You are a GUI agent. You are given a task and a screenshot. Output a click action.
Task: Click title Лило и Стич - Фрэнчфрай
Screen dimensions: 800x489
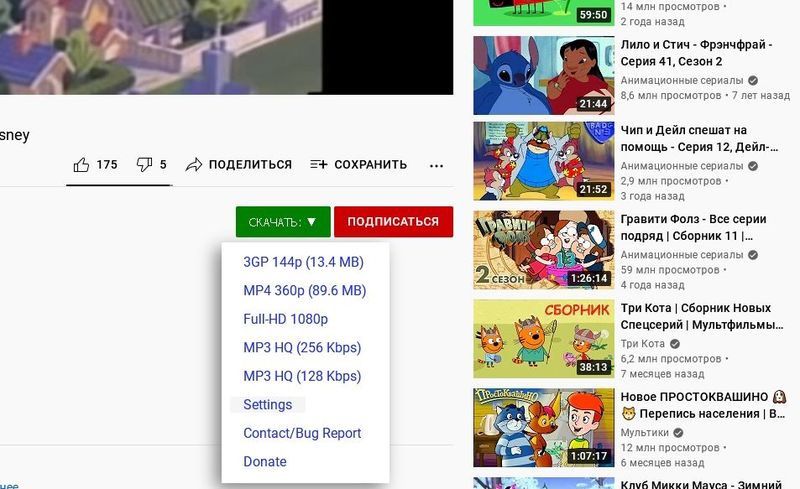696,53
